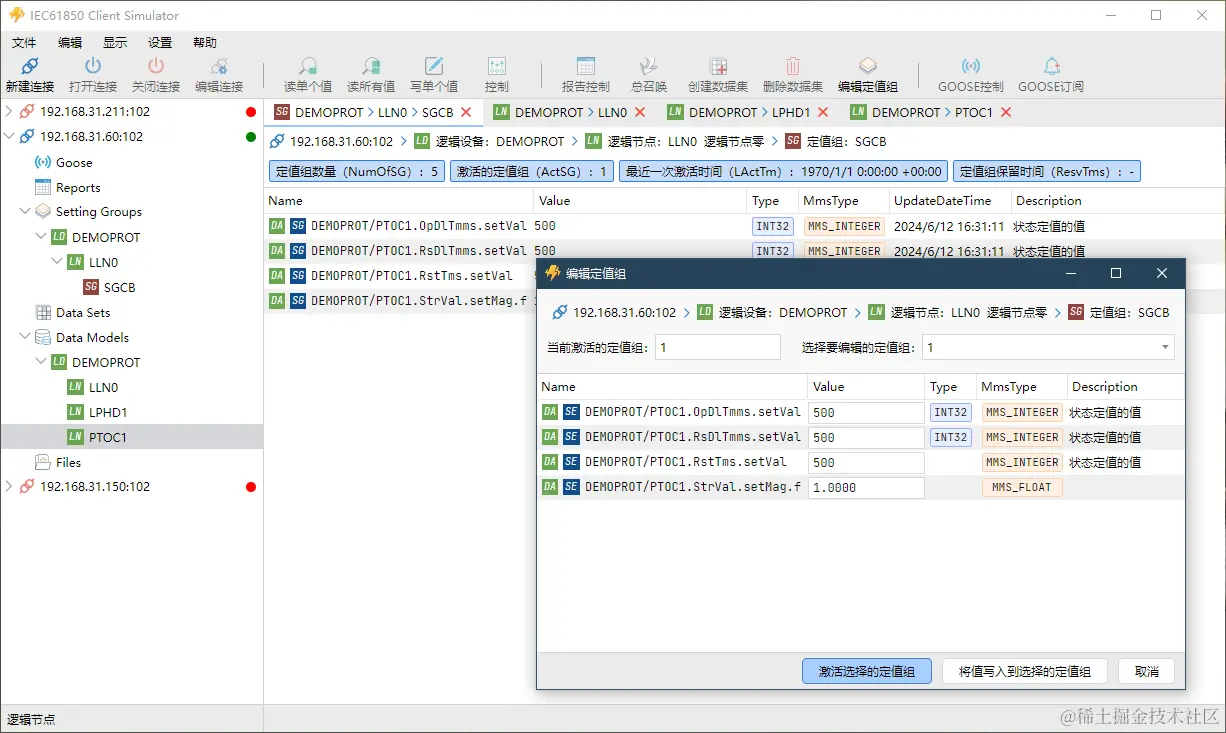Collapse the Setting Groups node
Screen dimensions: 1226x733
click(x=25, y=212)
